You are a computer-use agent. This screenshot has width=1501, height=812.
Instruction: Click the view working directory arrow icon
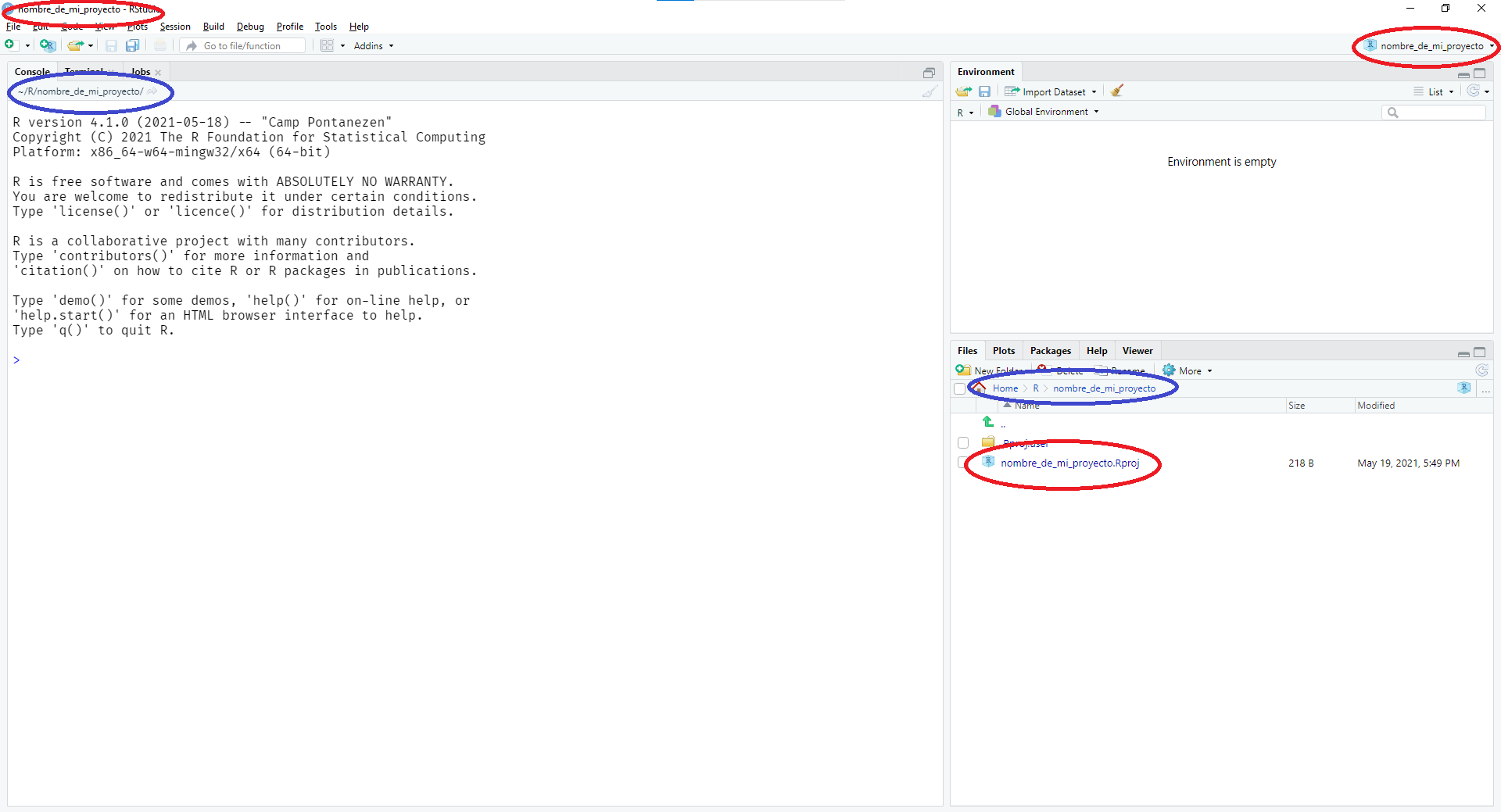point(152,91)
